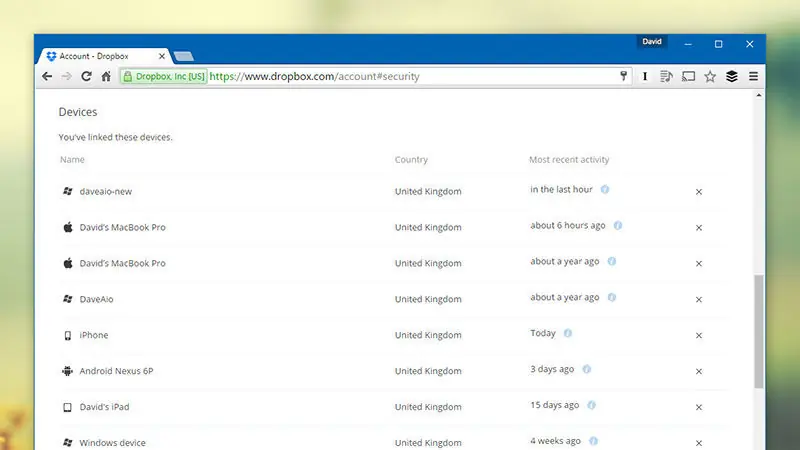Show info for 15 days ago activity
This screenshot has height=450, width=800.
click(x=591, y=405)
